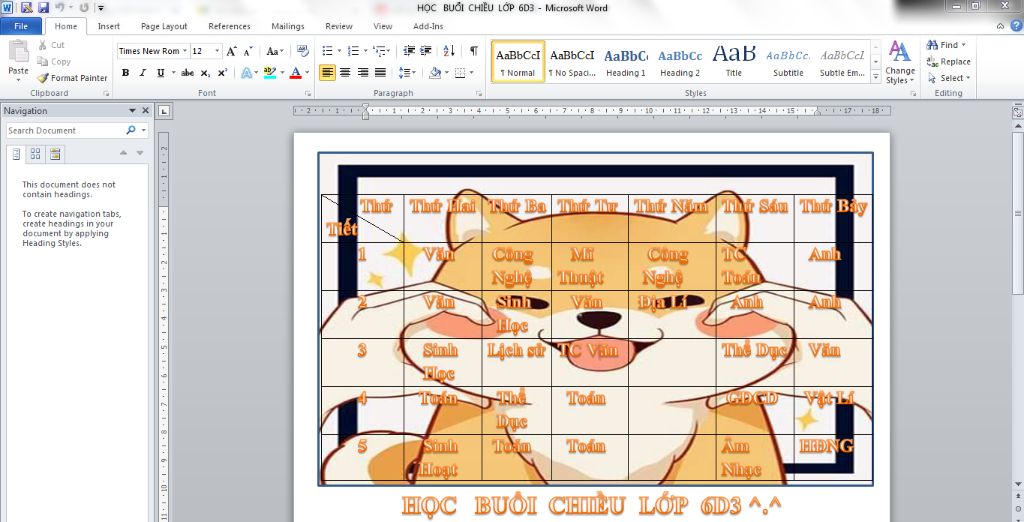The width and height of the screenshot is (1024, 522).
Task: Click the Copy icon
Action: click(x=42, y=61)
